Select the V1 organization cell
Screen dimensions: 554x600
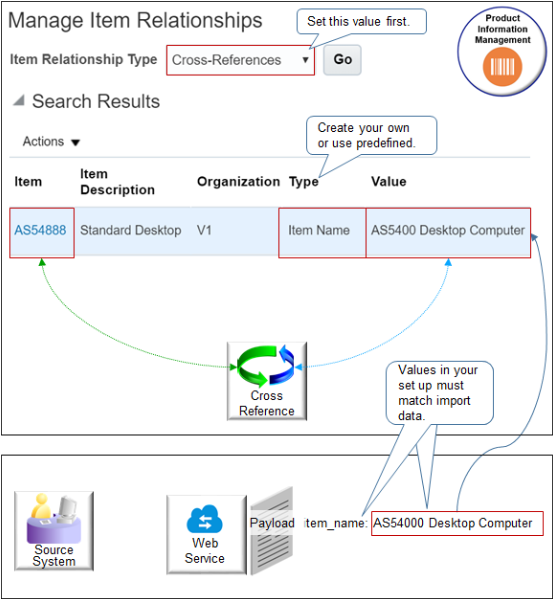point(204,230)
